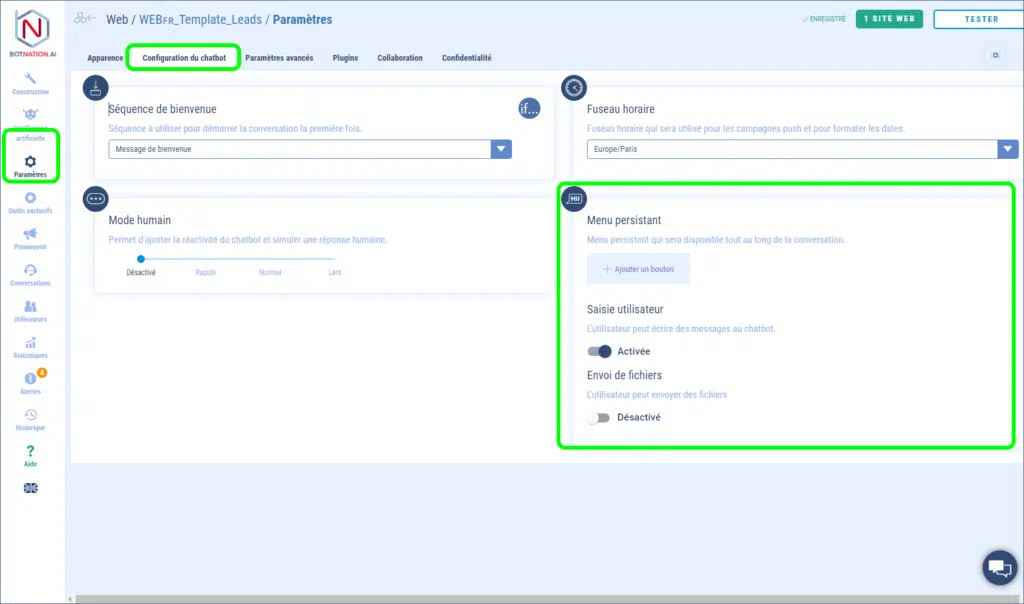Open the Plugins tab
Viewport: 1024px width, 604px height.
click(x=345, y=58)
